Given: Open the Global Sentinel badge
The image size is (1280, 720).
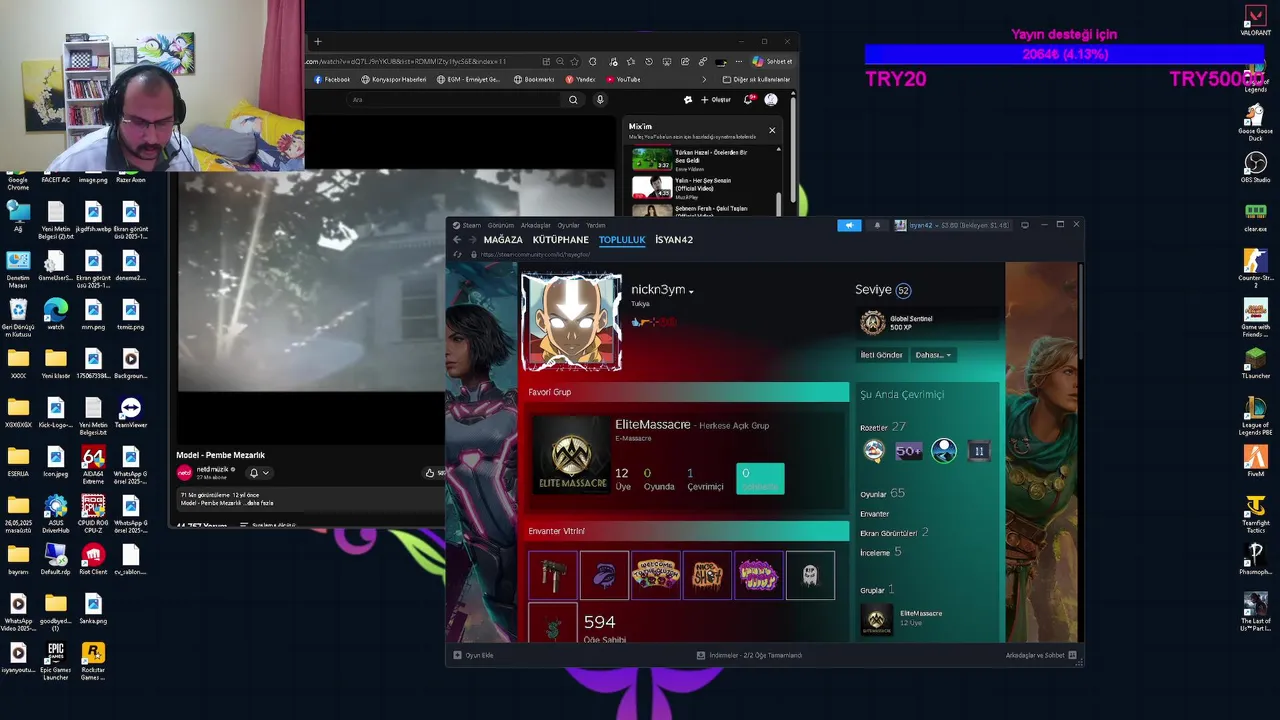Looking at the screenshot, I should (873, 322).
